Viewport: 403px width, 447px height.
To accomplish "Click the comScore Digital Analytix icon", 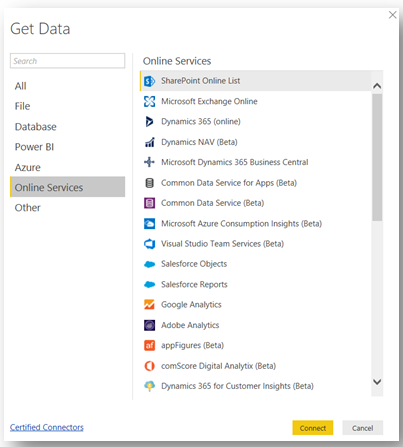I will point(149,366).
